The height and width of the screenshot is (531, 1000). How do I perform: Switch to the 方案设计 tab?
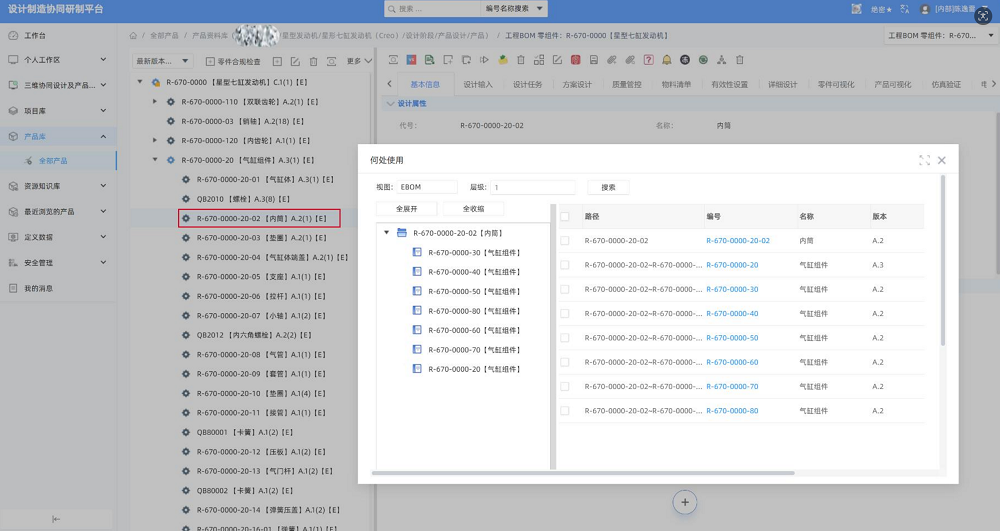(577, 84)
